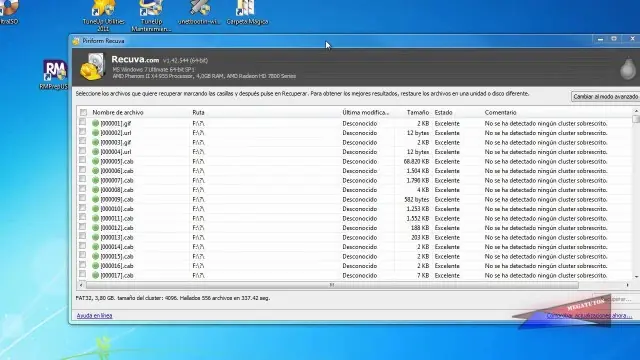
Task: Click the vertical scrollbar up arrow
Action: pos(636,111)
